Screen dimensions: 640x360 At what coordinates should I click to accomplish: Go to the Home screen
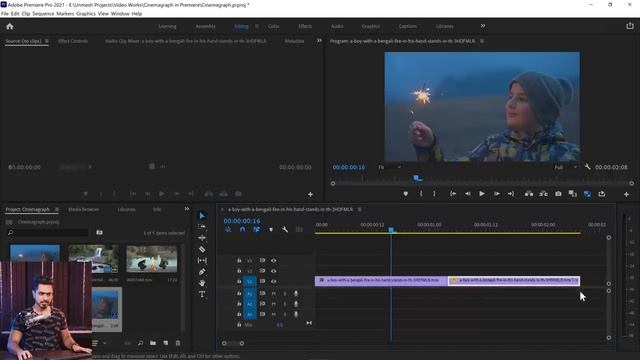pos(10,26)
